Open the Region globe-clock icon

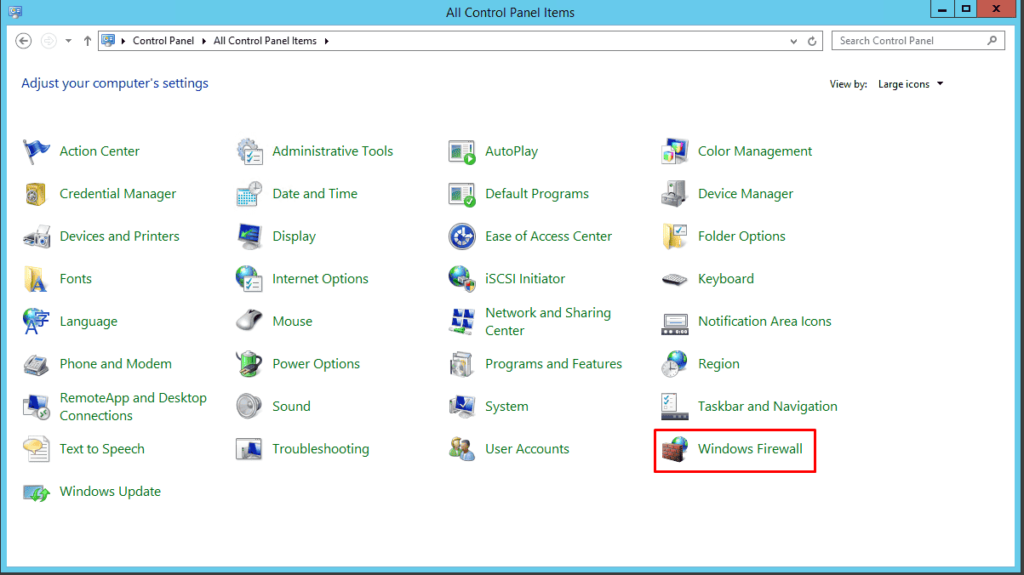pos(675,364)
